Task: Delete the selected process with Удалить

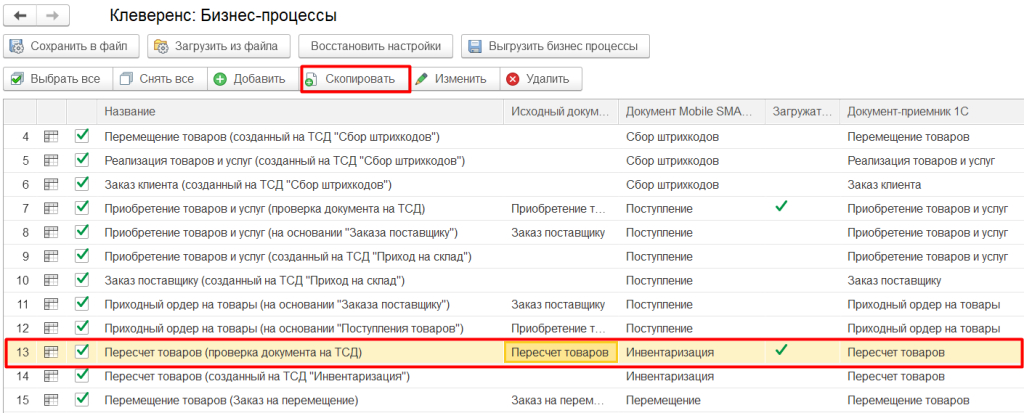Action: tap(541, 79)
